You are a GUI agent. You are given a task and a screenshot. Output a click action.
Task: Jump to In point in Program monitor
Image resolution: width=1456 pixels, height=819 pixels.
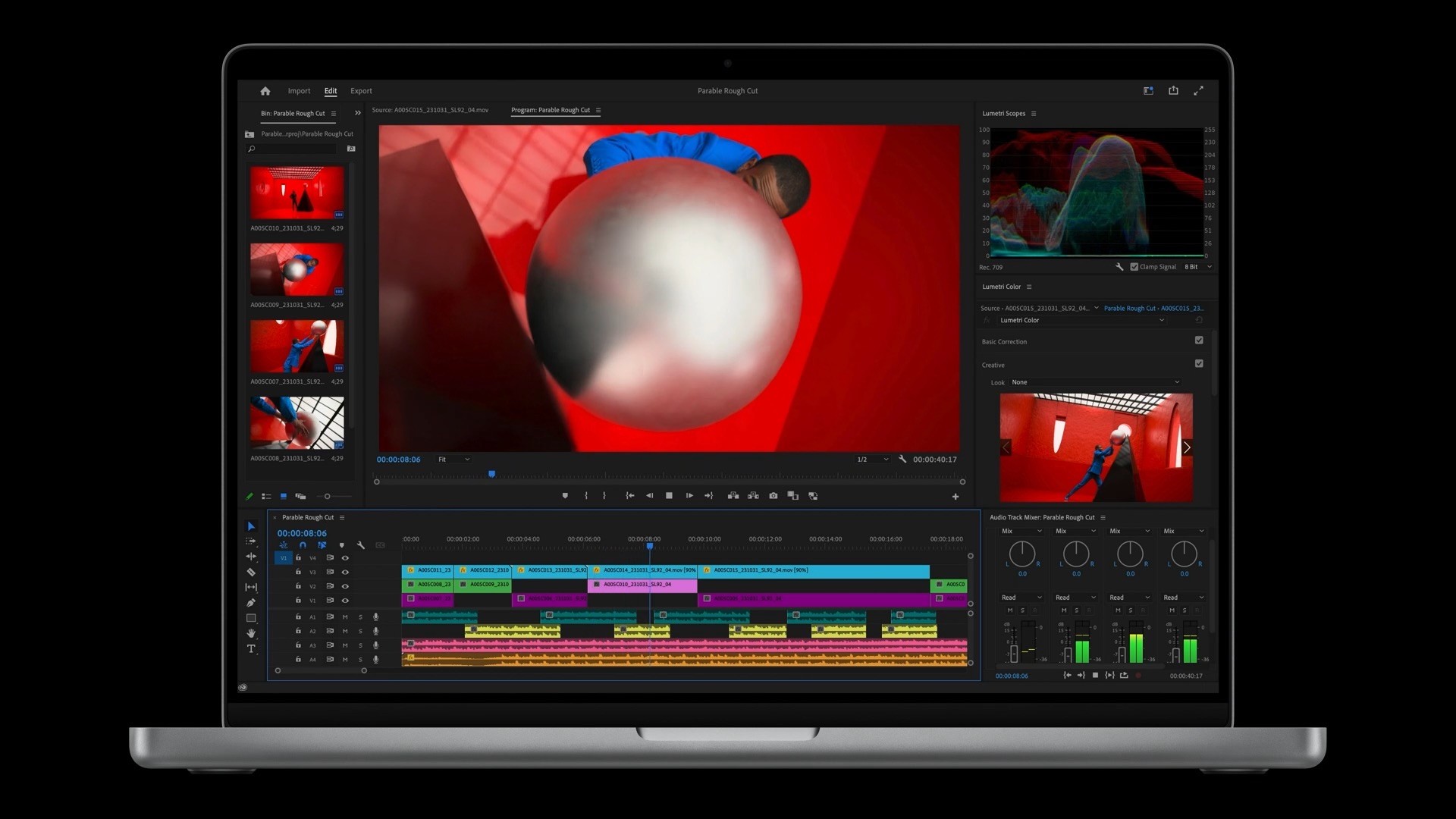(x=629, y=496)
